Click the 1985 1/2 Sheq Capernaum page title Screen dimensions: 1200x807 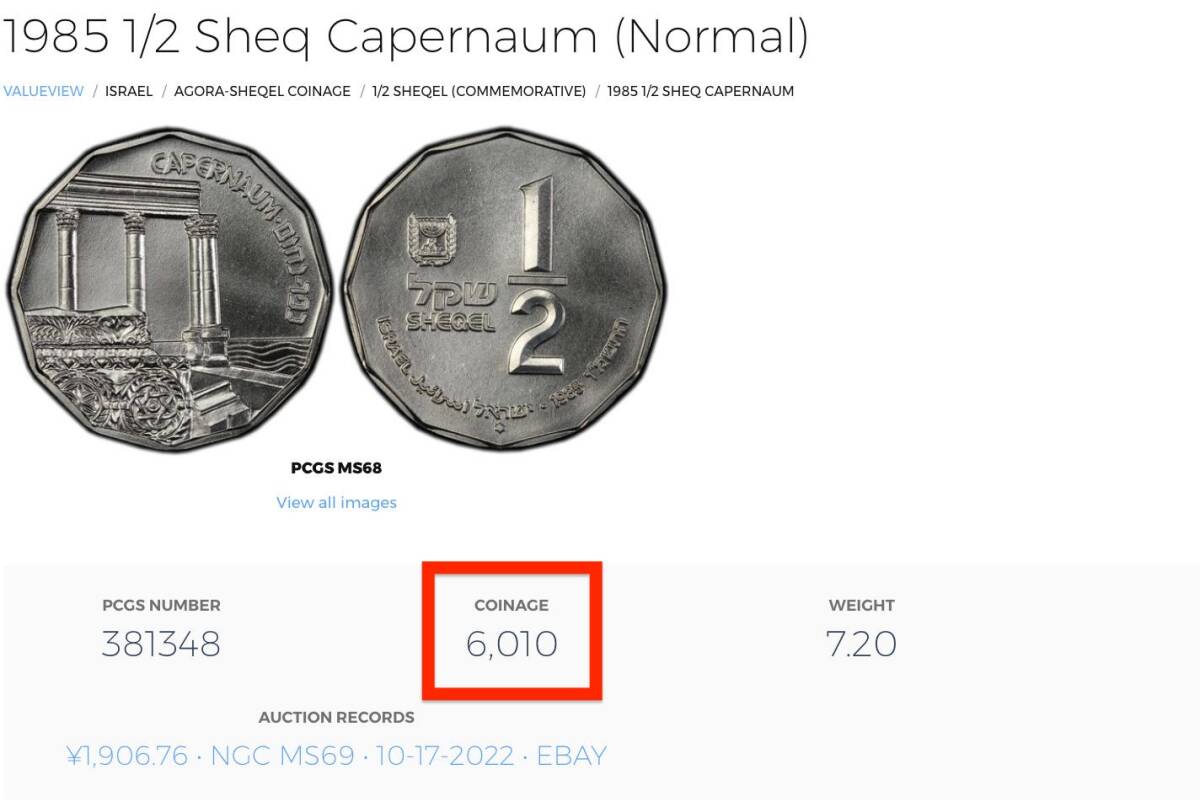[405, 37]
